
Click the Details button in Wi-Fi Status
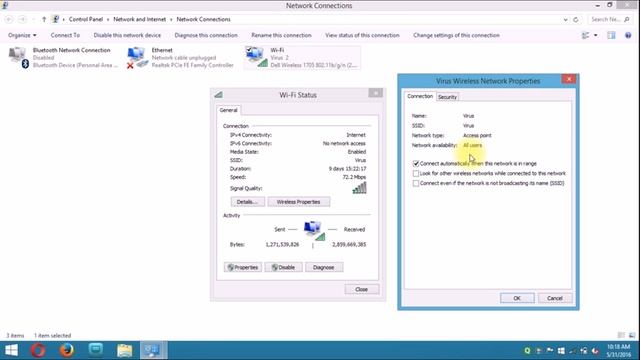[247, 202]
